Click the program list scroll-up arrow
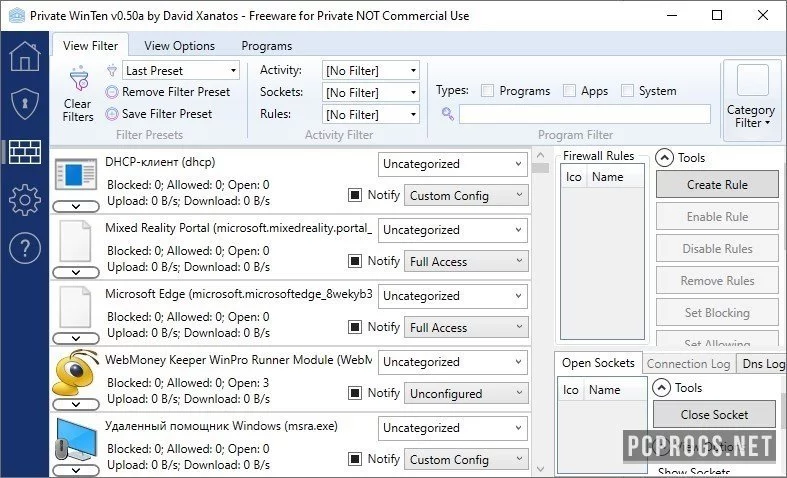This screenshot has width=787, height=478. tap(541, 155)
